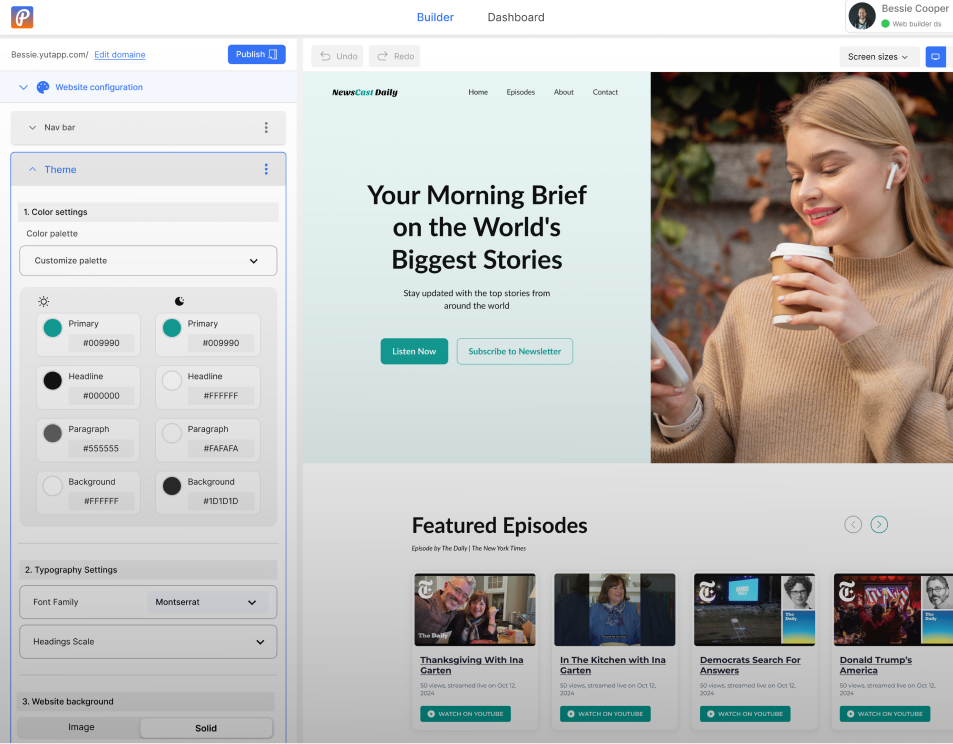Screen dimensions: 953x744
Task: Open the Theme section's three-dot options menu
Action: (x=266, y=169)
